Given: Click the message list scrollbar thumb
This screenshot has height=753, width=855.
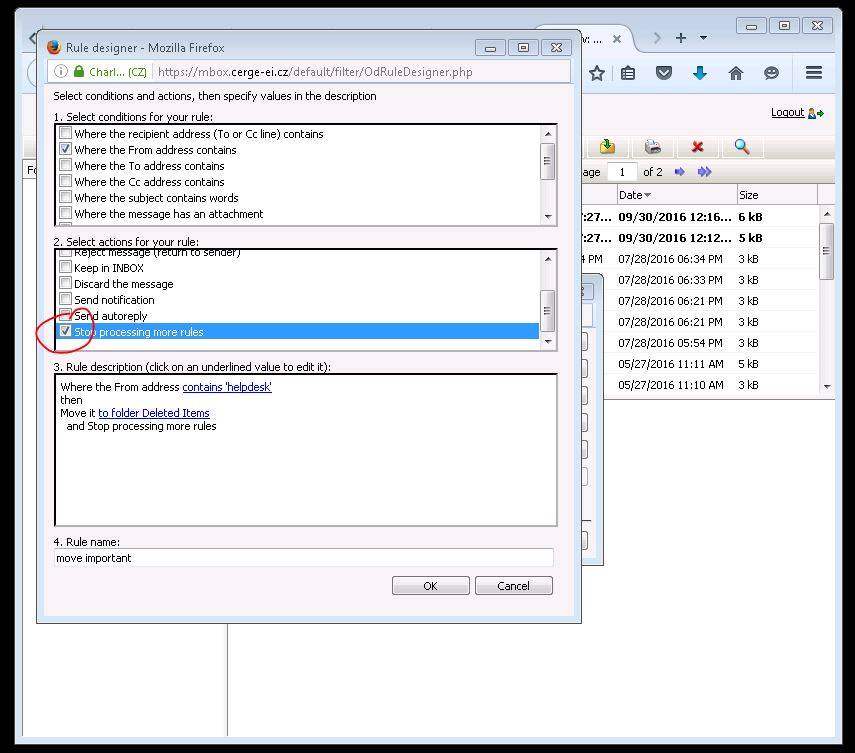Looking at the screenshot, I should pos(827,251).
